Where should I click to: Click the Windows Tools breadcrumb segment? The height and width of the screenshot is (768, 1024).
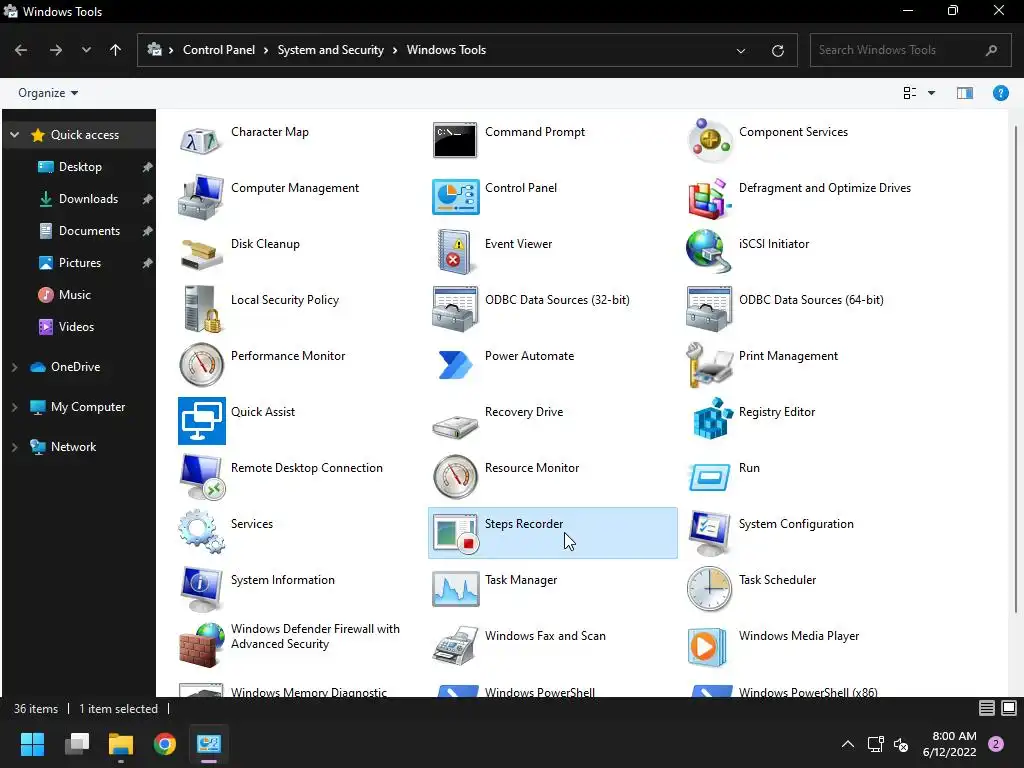click(x=446, y=50)
